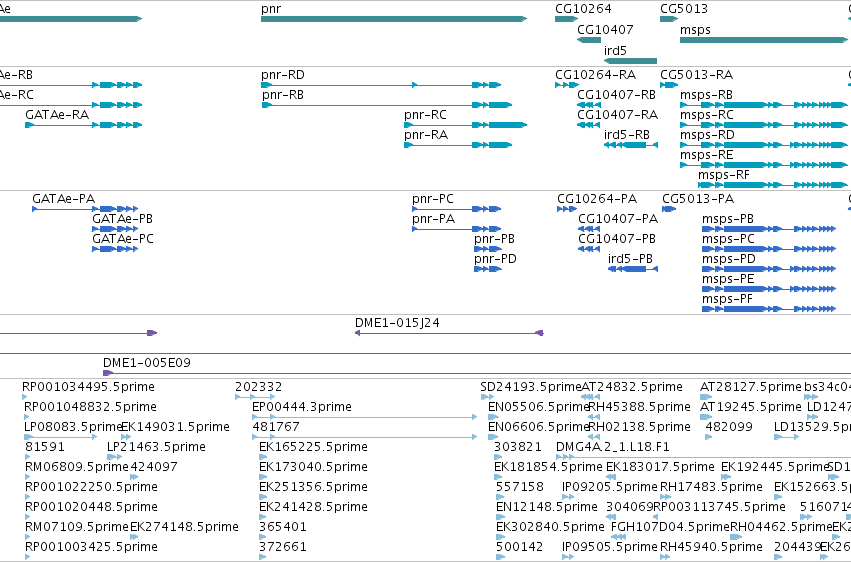Click EST LP08083.5prime
851x562 pixels.
[x=61, y=437]
